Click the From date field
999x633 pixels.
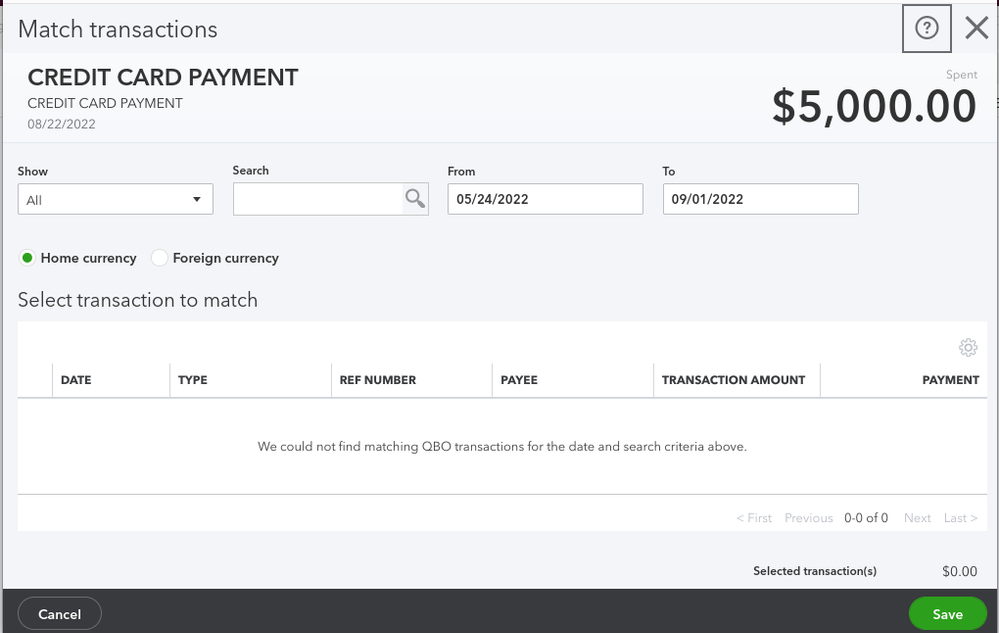click(545, 199)
